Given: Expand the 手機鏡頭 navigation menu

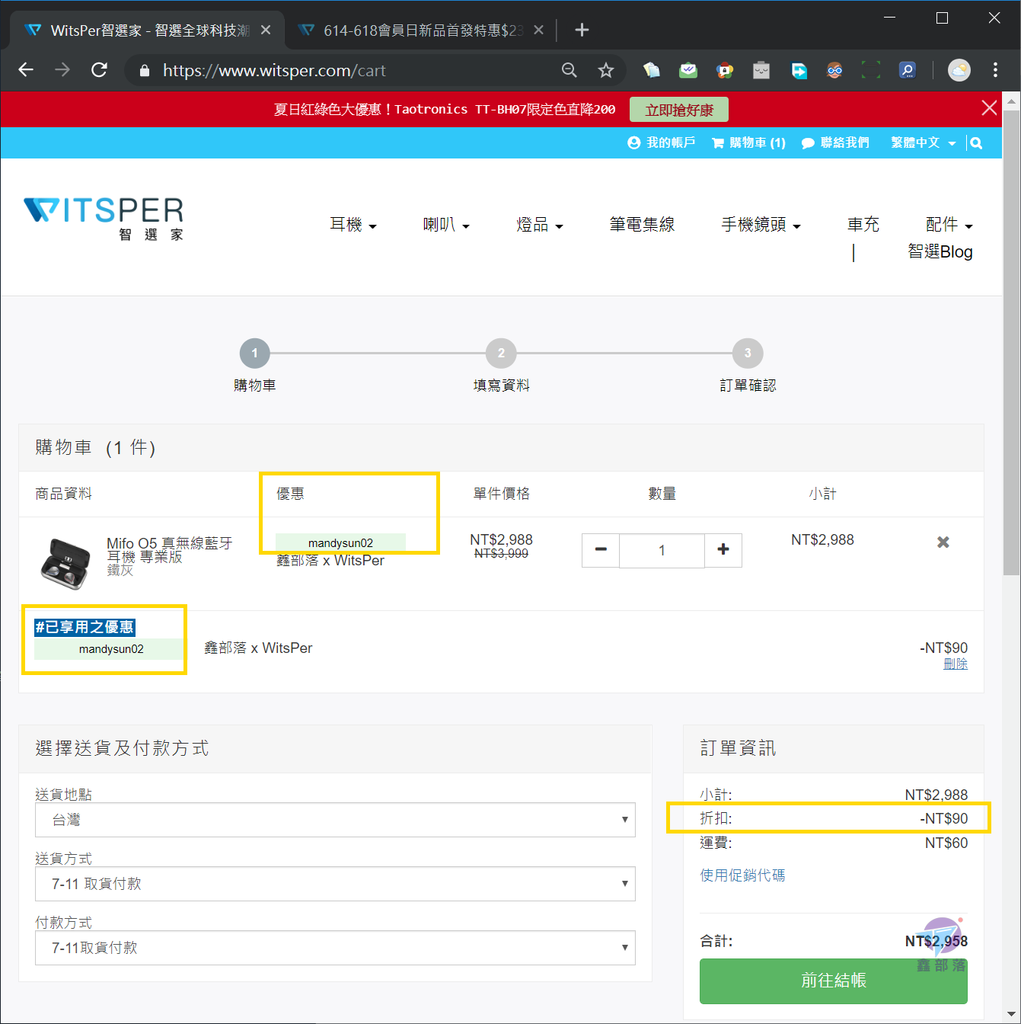Looking at the screenshot, I should (761, 225).
